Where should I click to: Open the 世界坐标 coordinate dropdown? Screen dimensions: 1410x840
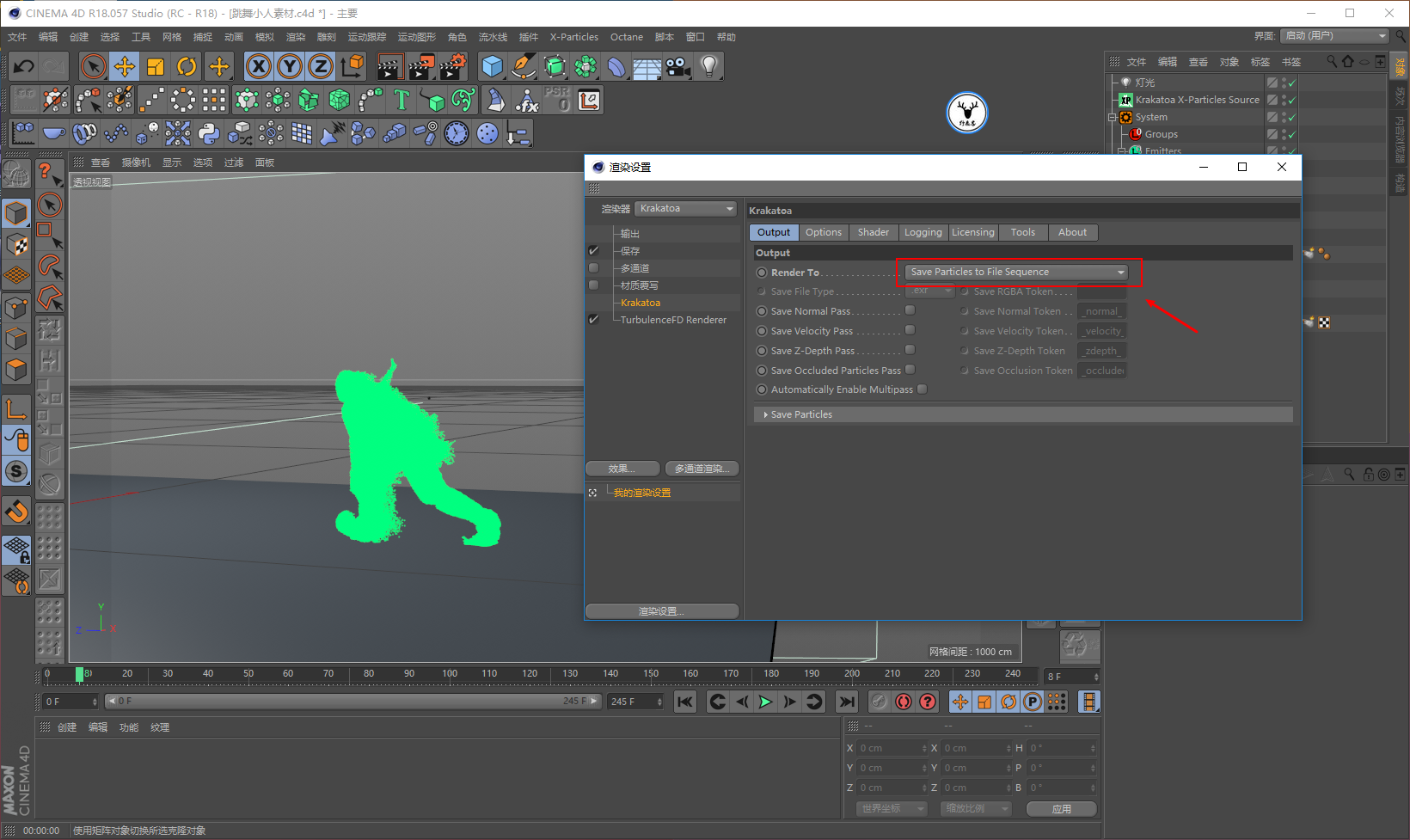pos(892,809)
